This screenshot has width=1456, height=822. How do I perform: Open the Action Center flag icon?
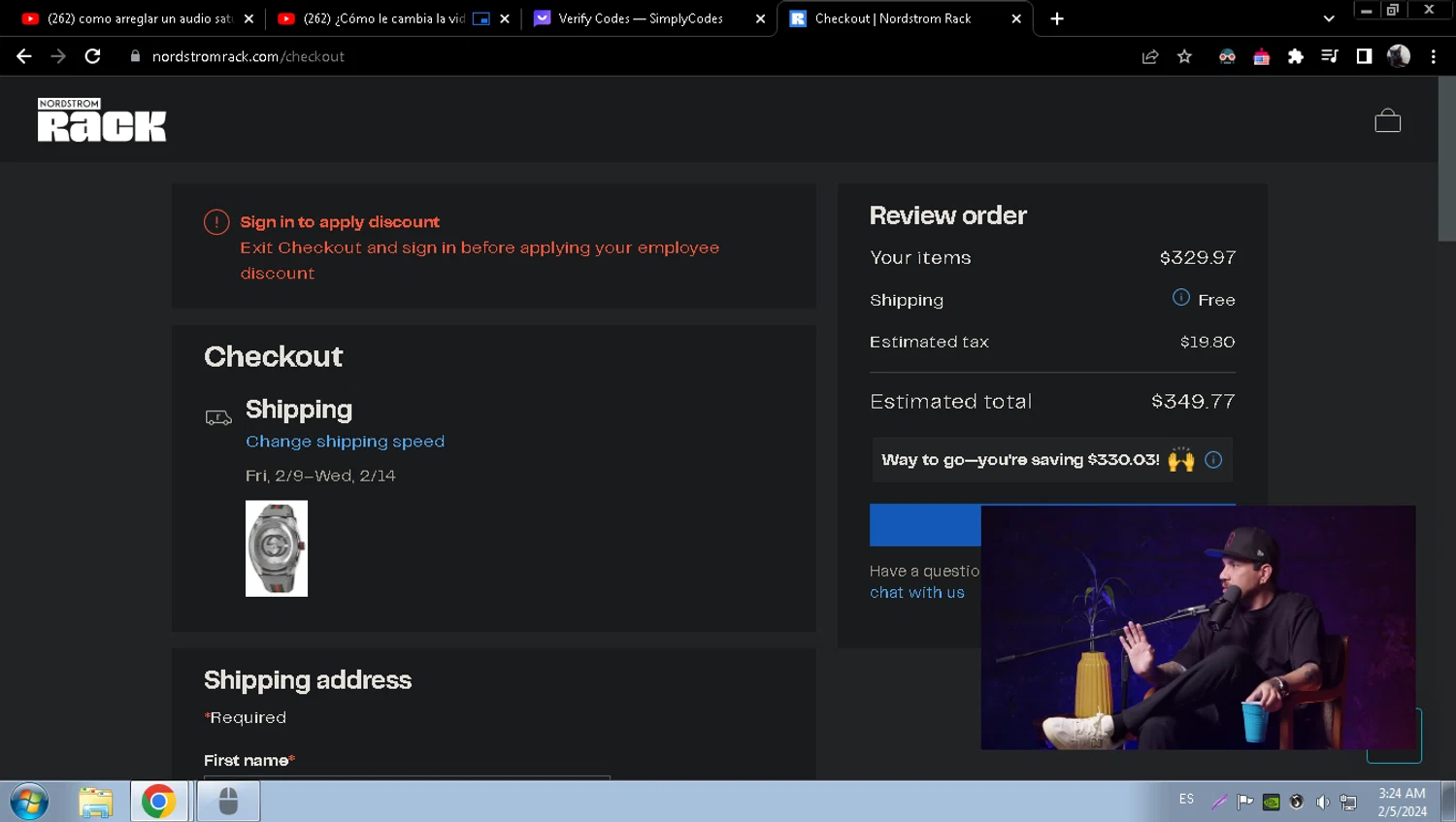1244,802
